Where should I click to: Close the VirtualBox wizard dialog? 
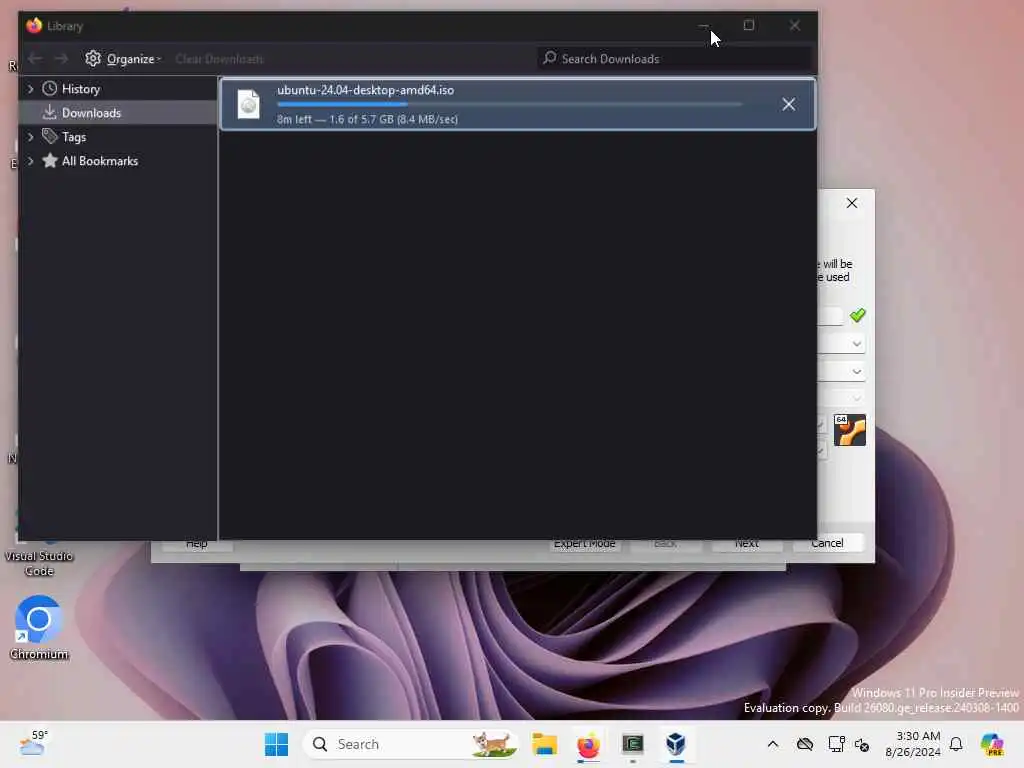852,203
